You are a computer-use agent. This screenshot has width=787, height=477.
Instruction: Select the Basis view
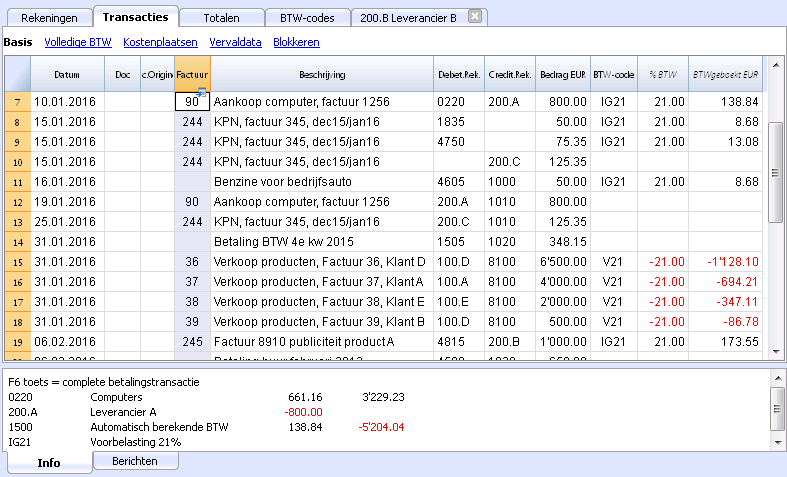coord(18,42)
